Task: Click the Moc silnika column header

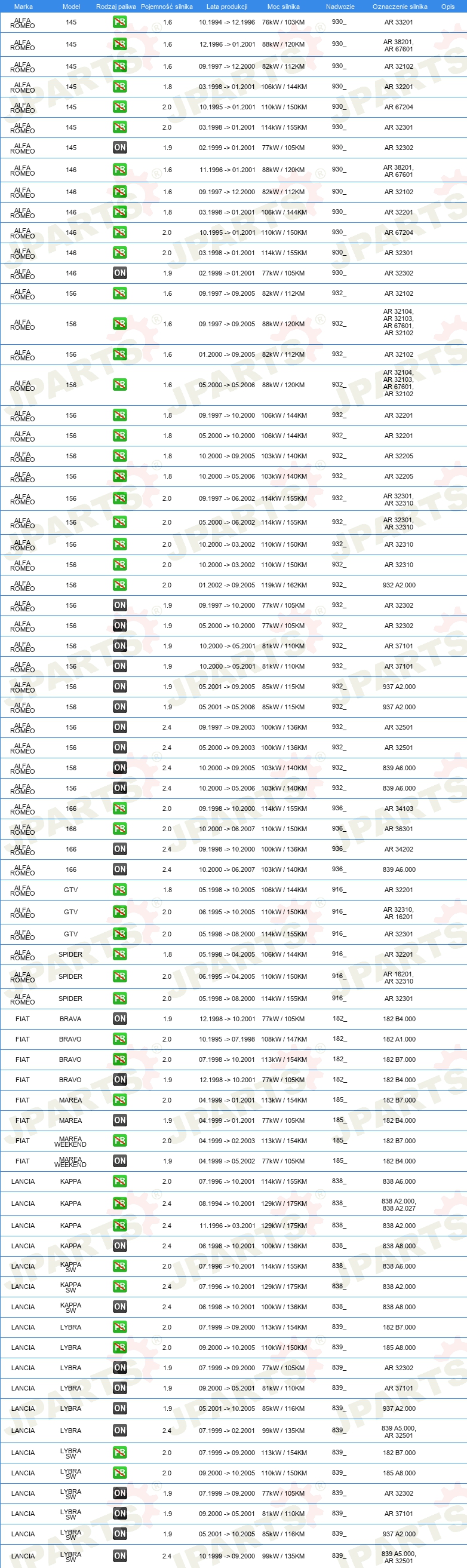Action: click(x=283, y=7)
